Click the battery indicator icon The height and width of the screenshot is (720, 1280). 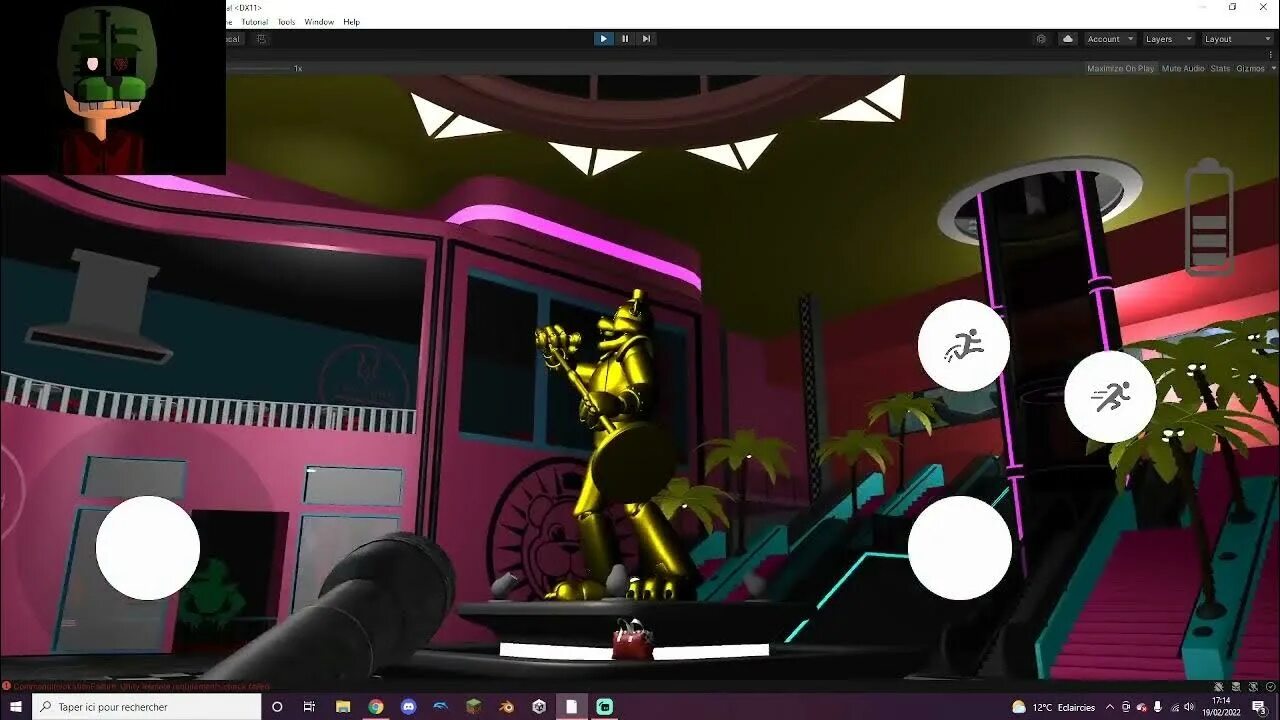[1208, 217]
